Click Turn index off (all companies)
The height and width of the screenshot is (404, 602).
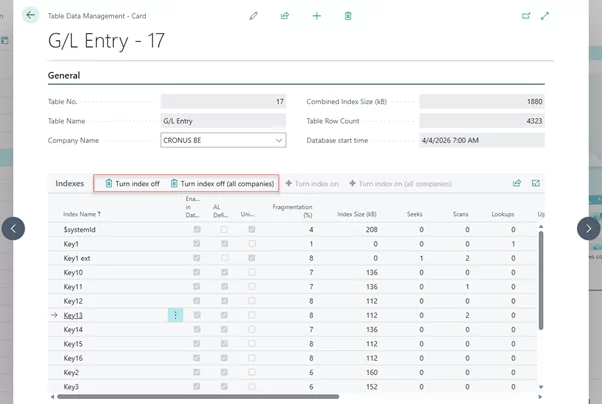[222, 184]
